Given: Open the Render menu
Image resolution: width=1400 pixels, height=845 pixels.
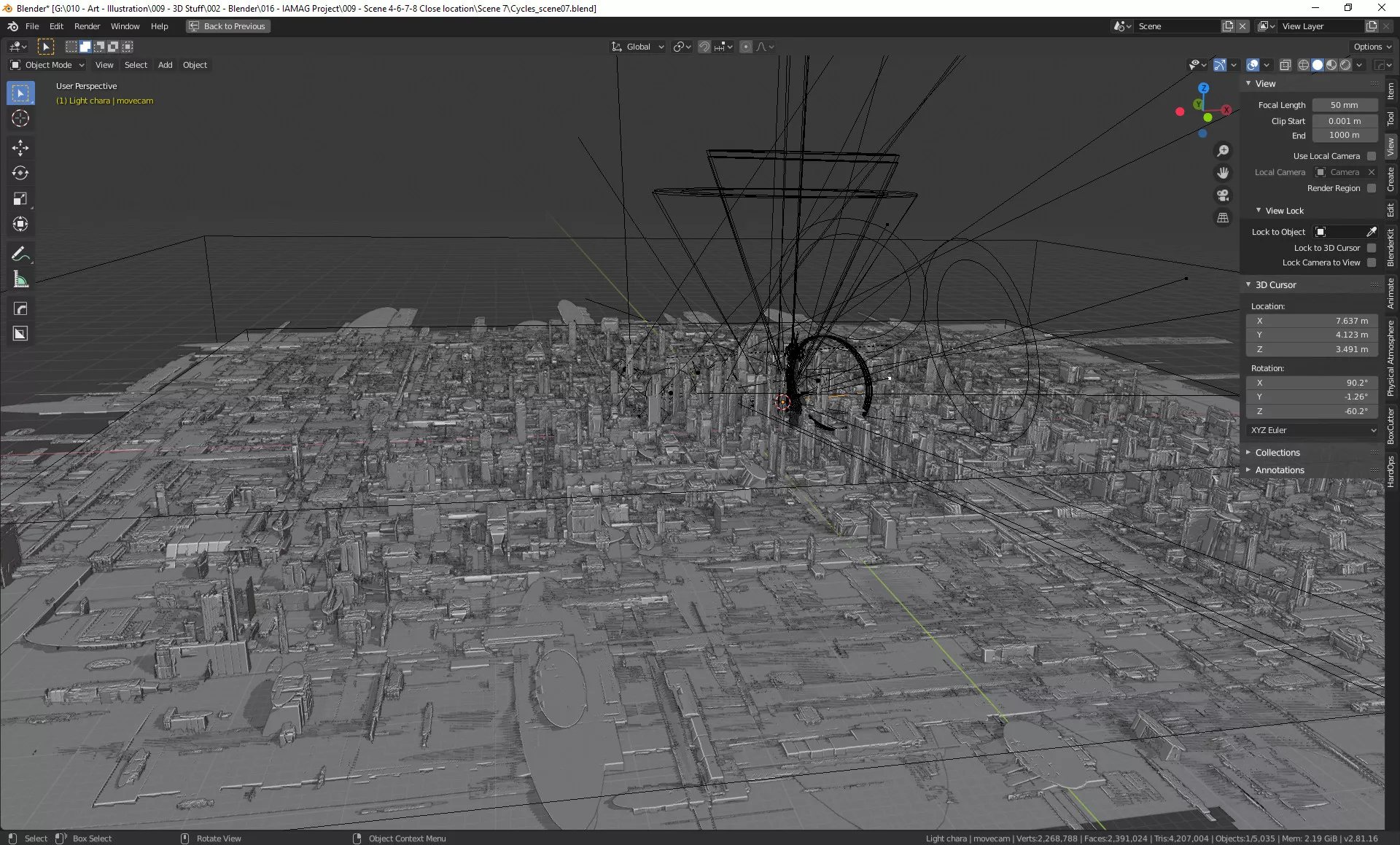Looking at the screenshot, I should pyautogui.click(x=87, y=26).
